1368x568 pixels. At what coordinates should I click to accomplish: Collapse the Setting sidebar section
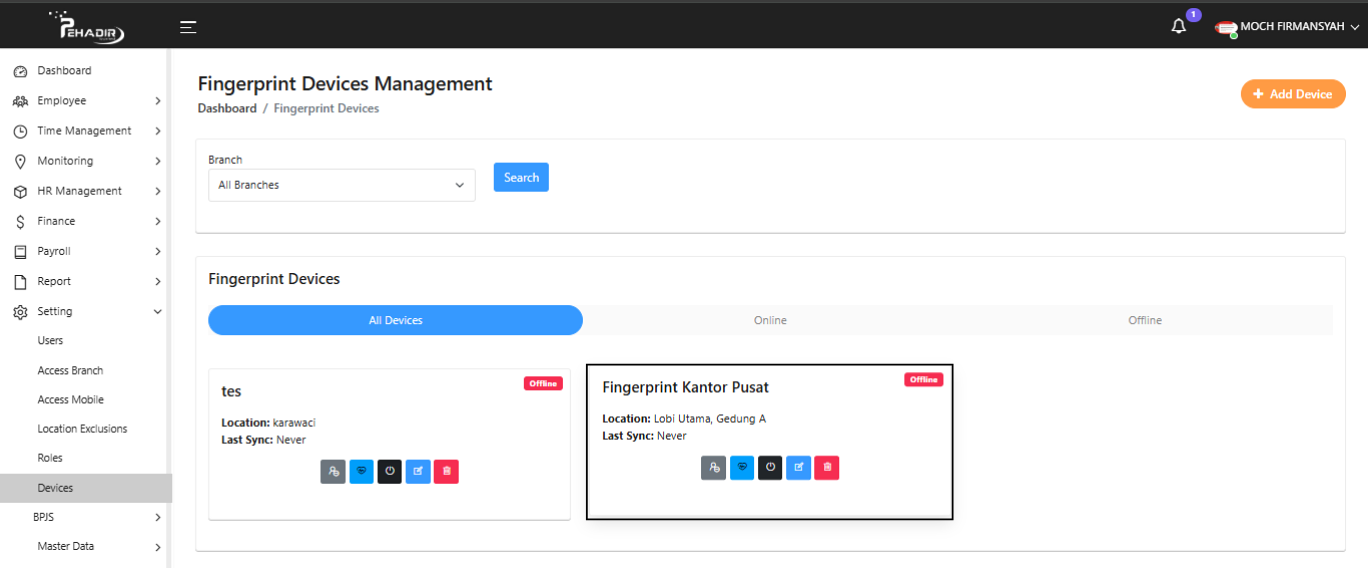coord(86,311)
